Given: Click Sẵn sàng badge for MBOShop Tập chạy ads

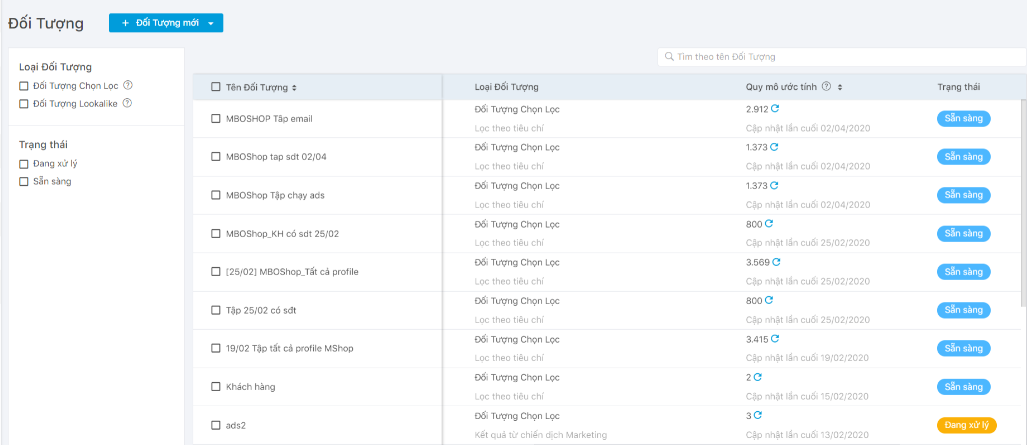Looking at the screenshot, I should 963,195.
